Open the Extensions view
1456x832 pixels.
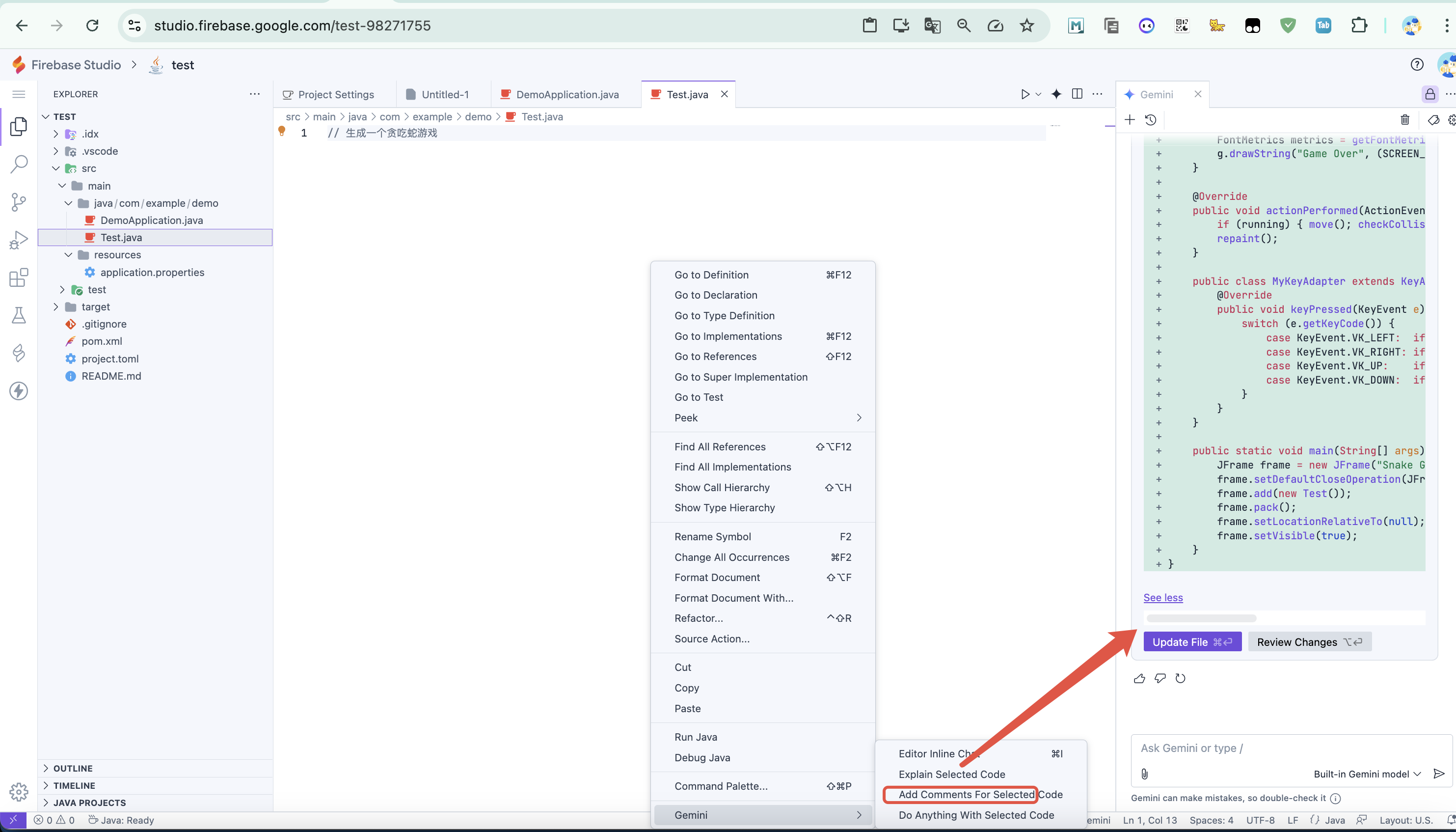point(18,277)
